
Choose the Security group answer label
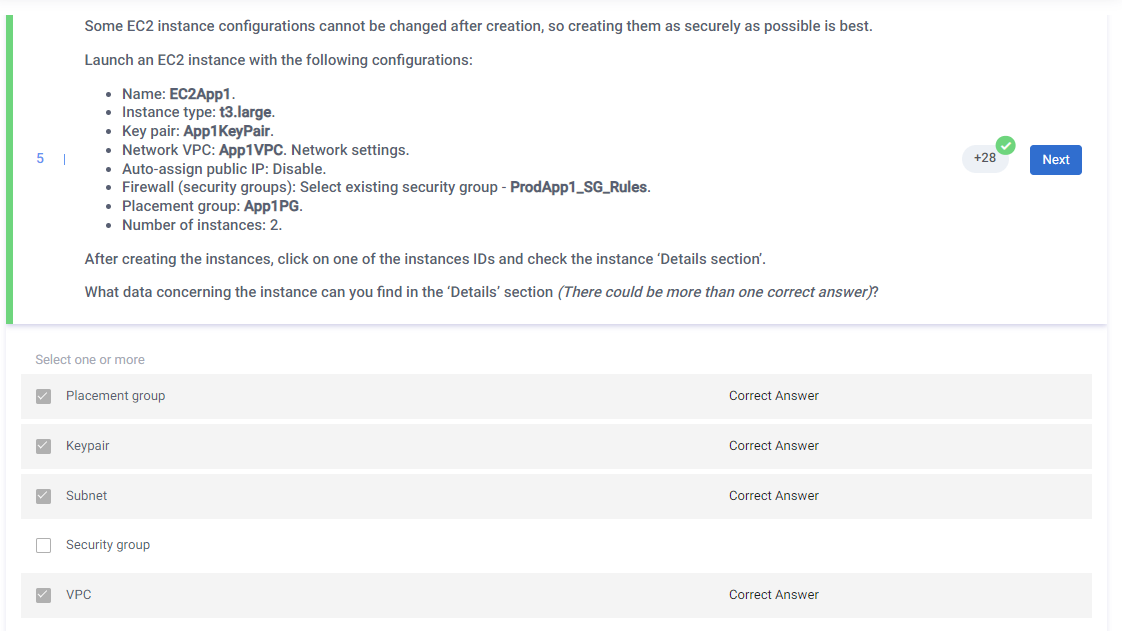tap(108, 545)
